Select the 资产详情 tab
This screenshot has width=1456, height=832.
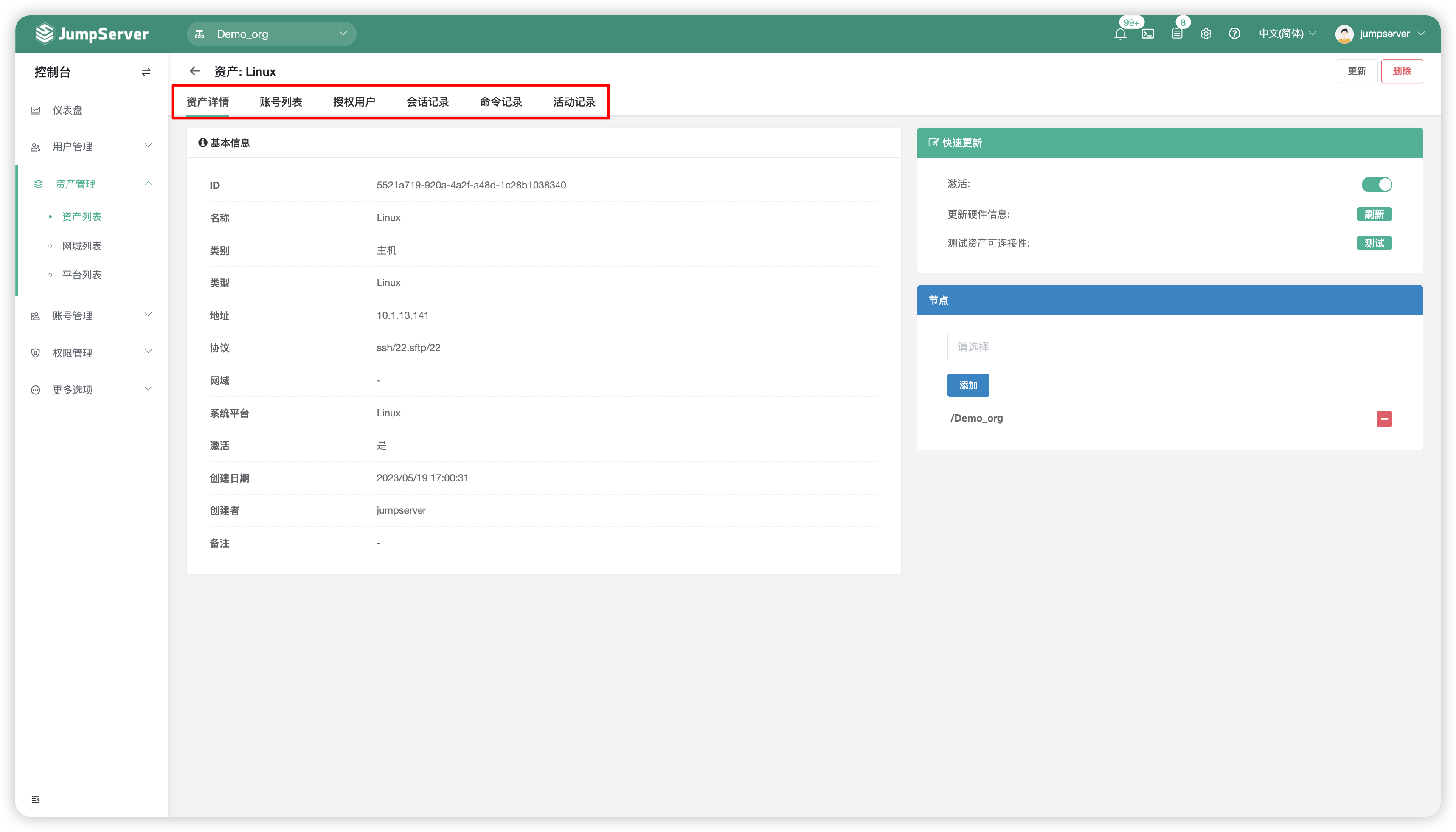click(208, 102)
